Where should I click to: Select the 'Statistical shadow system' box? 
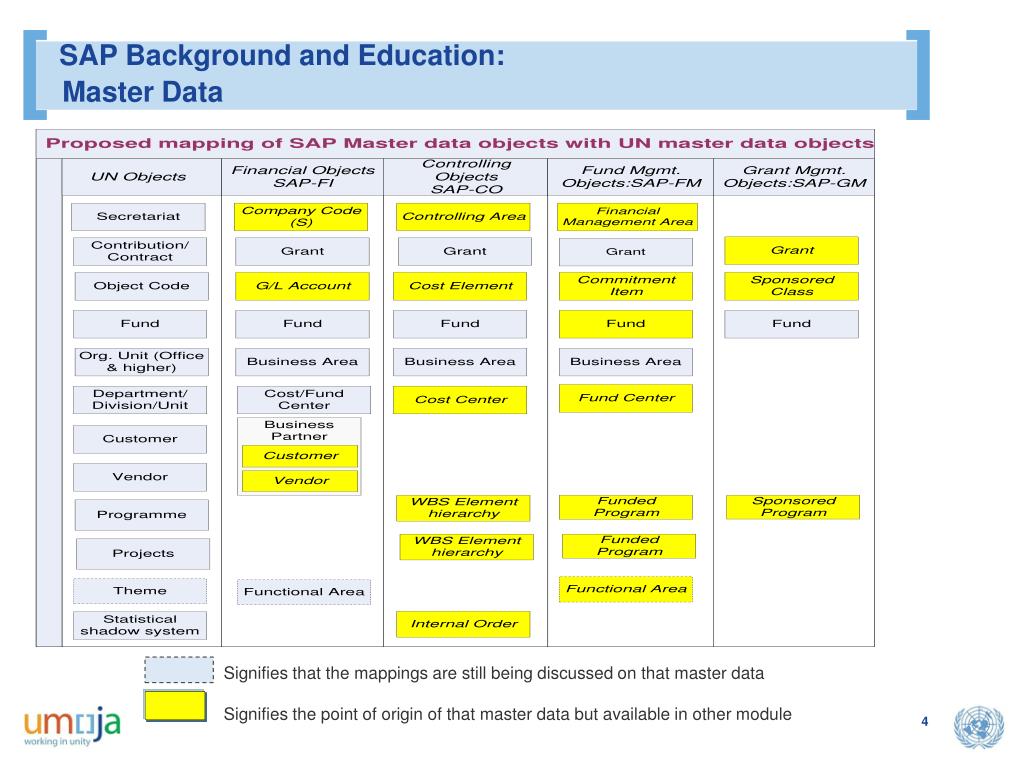pos(140,625)
